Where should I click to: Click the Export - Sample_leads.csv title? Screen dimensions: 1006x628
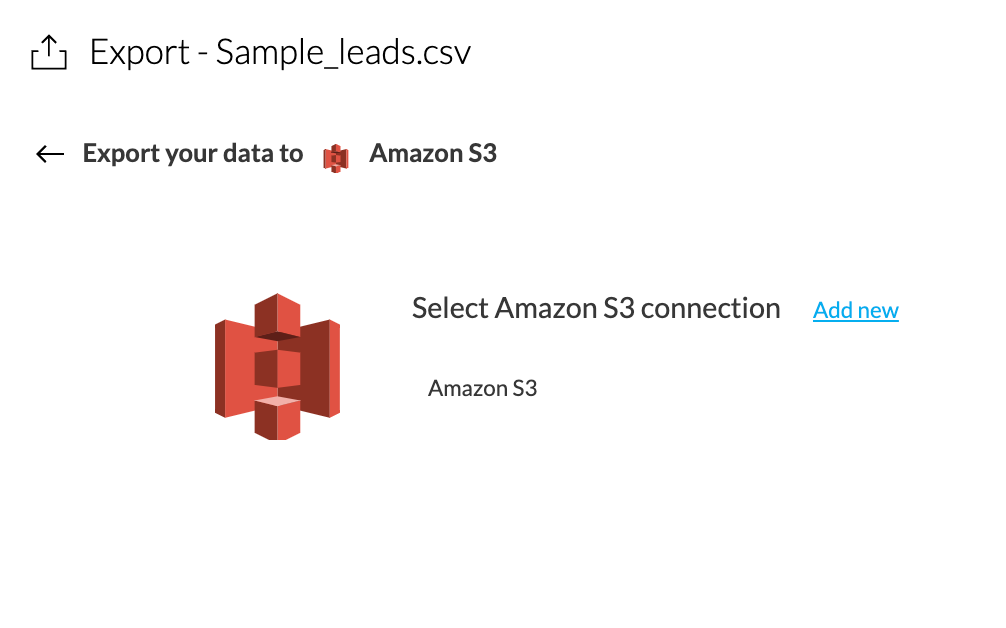coord(280,53)
